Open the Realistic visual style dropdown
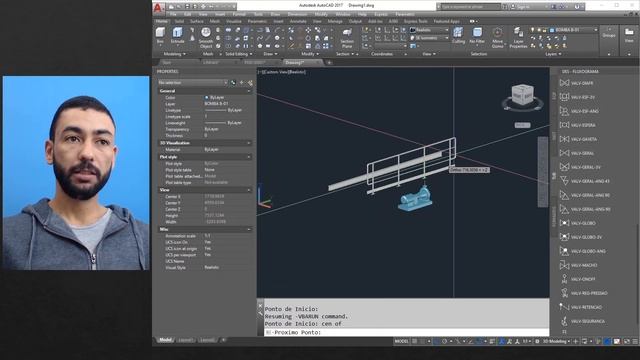 429,30
